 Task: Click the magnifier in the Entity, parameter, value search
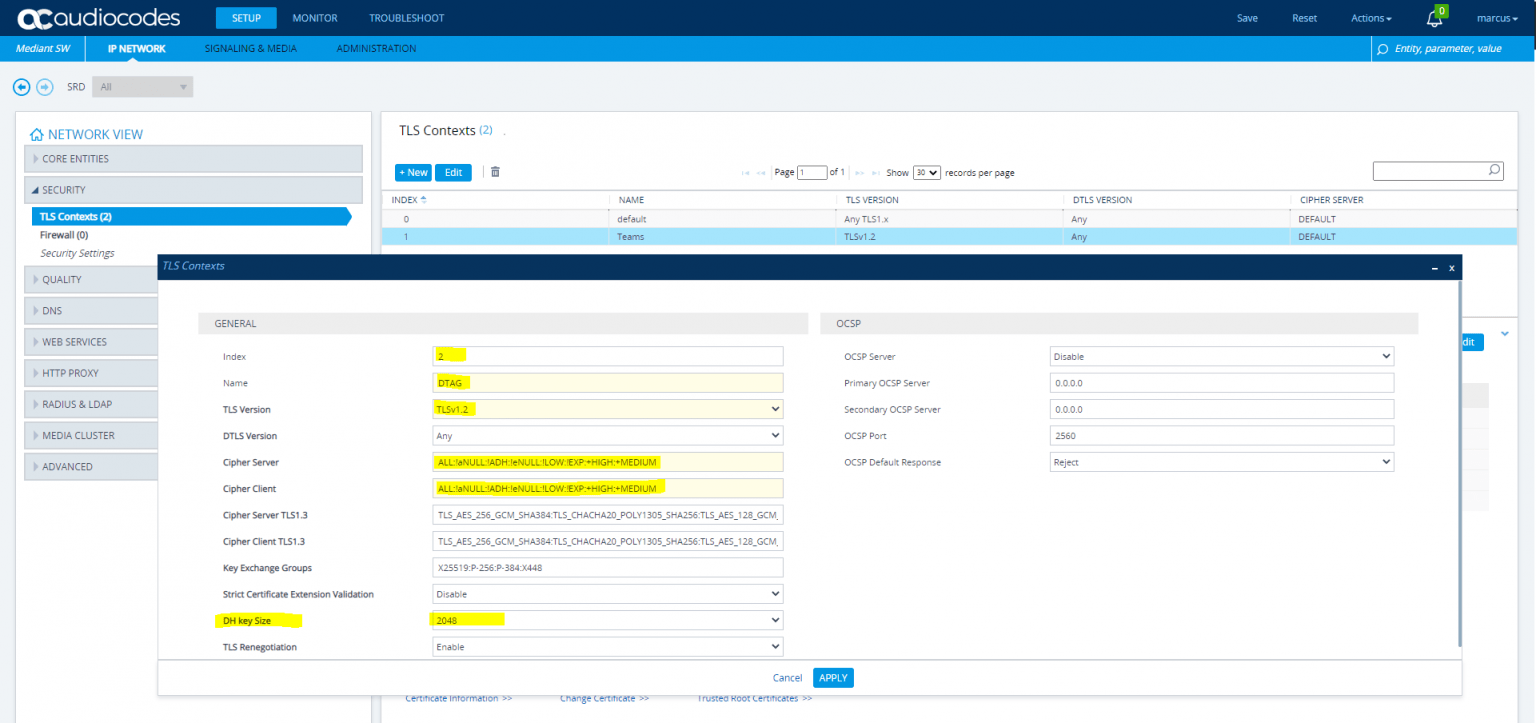click(1382, 48)
